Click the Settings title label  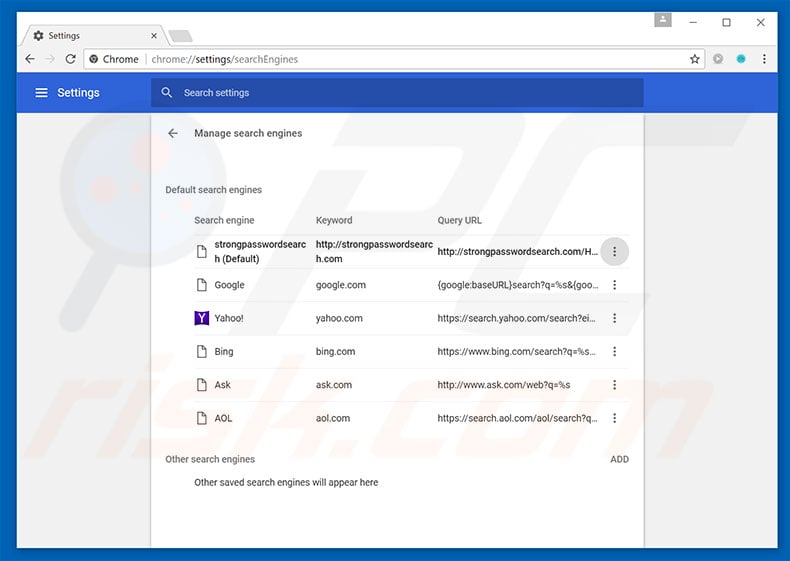78,93
